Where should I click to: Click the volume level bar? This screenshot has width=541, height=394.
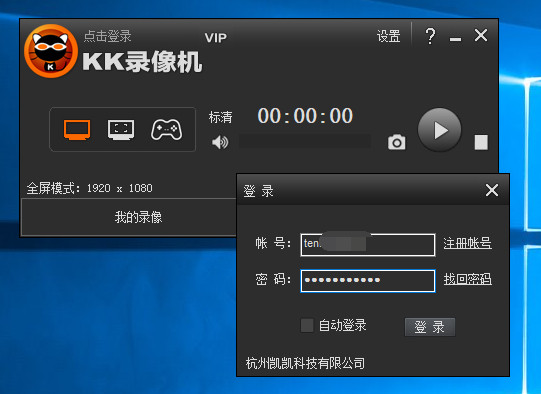305,141
